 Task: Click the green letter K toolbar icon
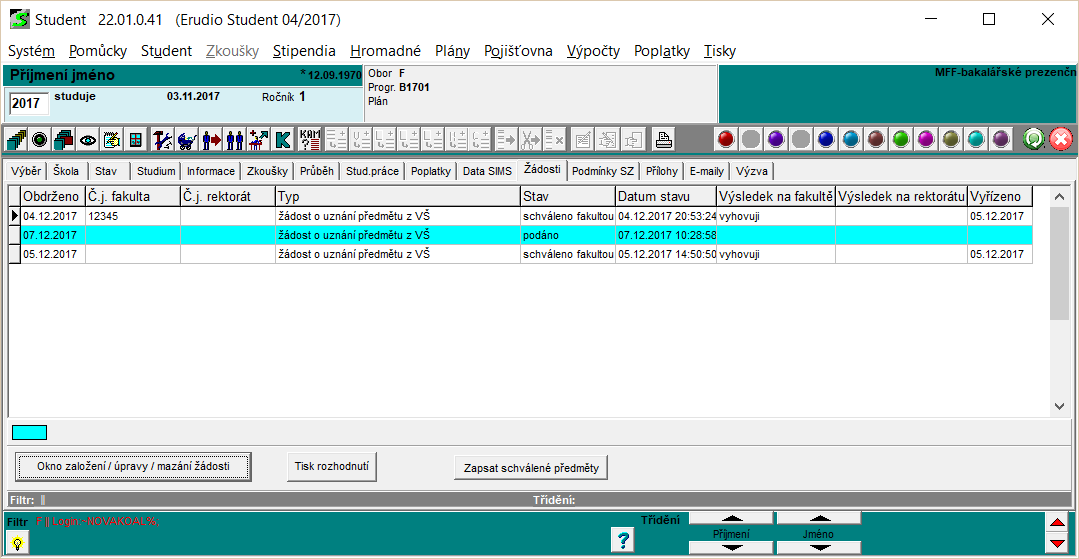point(283,139)
